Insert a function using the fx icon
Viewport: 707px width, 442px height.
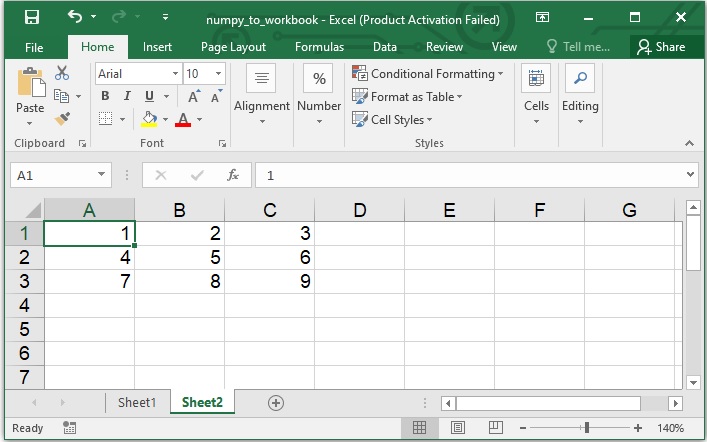pyautogui.click(x=233, y=175)
